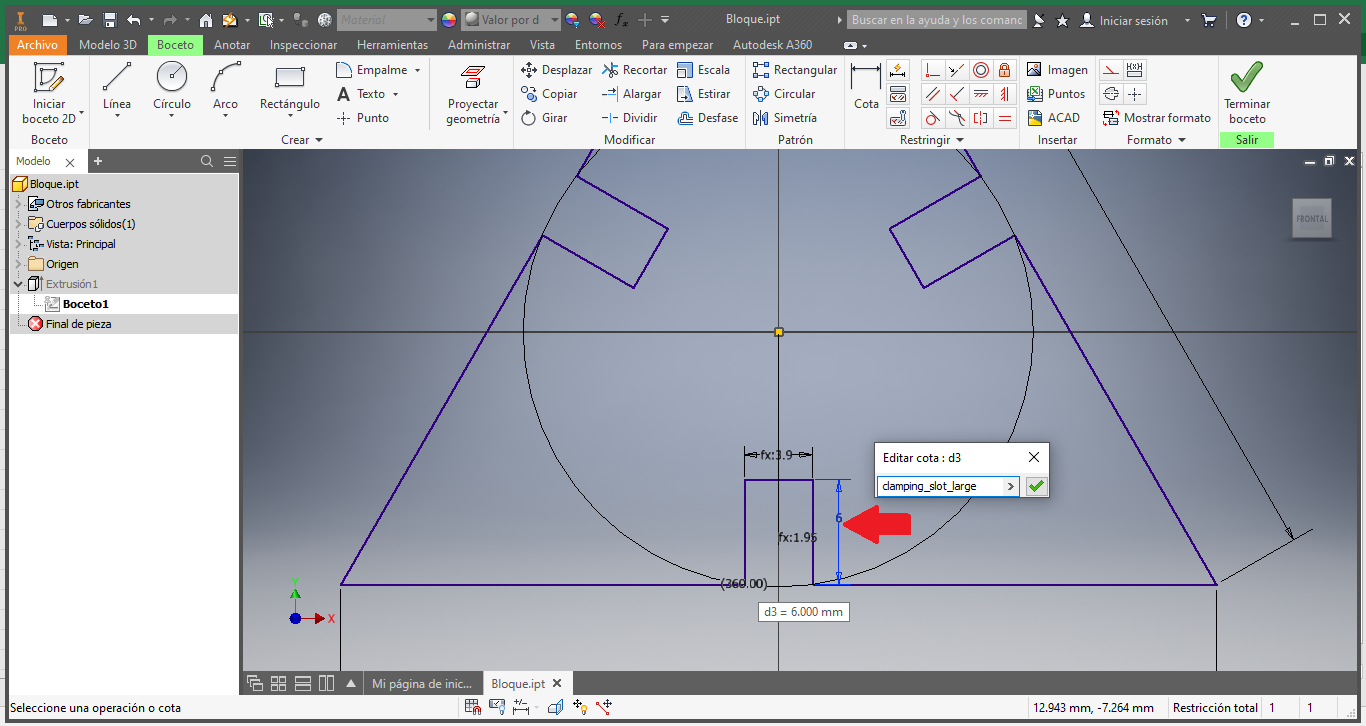Expand the Cuerpos sólidos(1) node

tap(18, 224)
